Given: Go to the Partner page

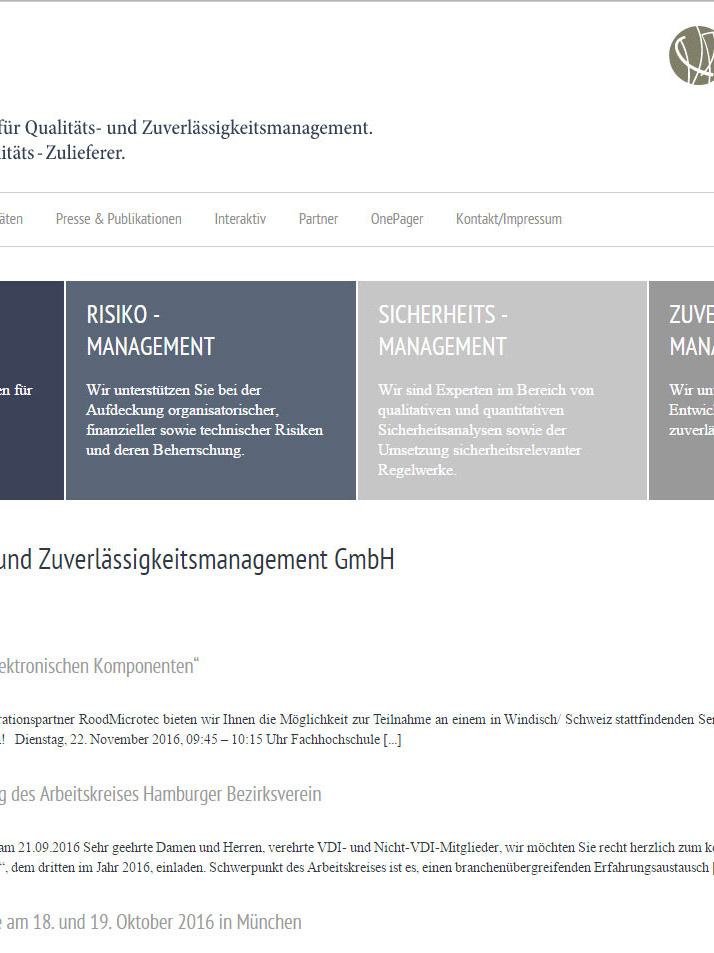Looking at the screenshot, I should pyautogui.click(x=318, y=219).
